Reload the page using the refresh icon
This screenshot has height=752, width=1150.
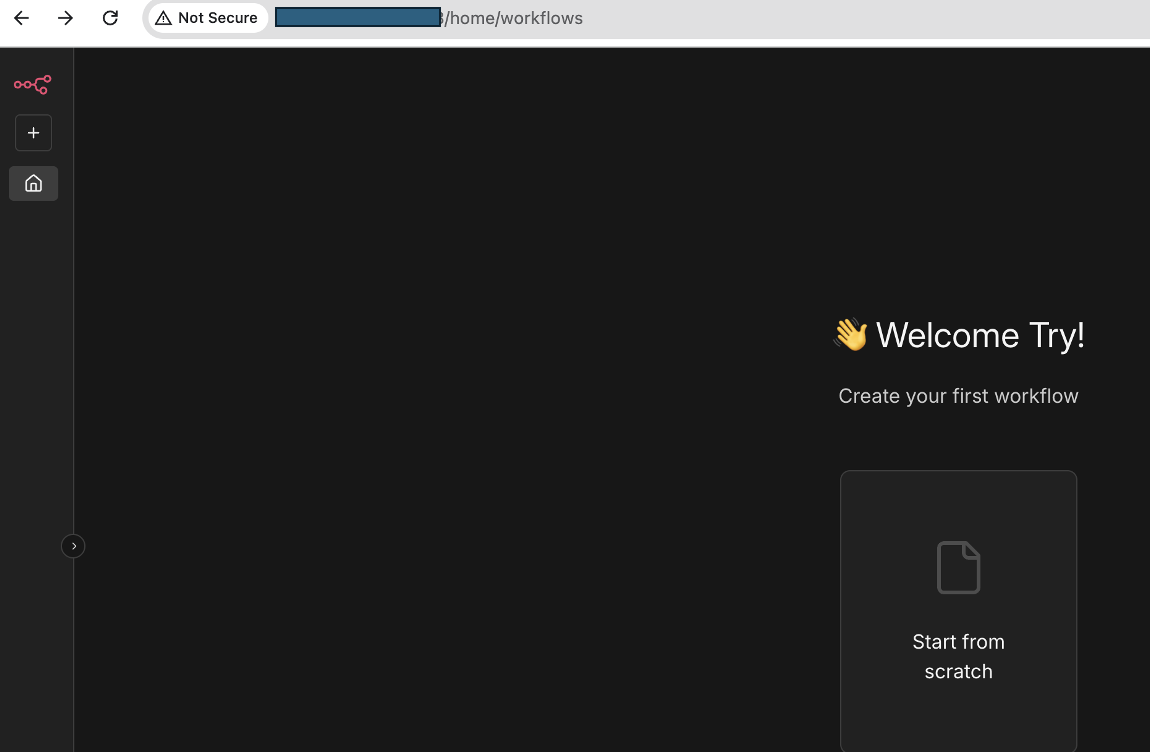[110, 18]
